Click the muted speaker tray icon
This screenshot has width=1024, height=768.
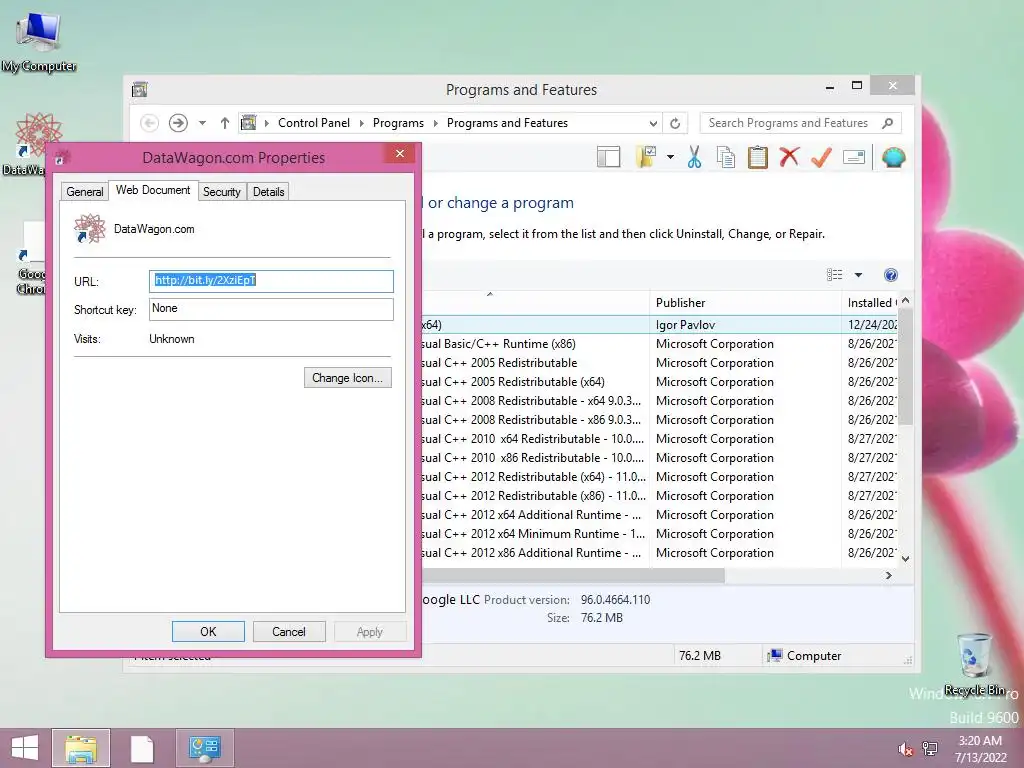point(905,749)
